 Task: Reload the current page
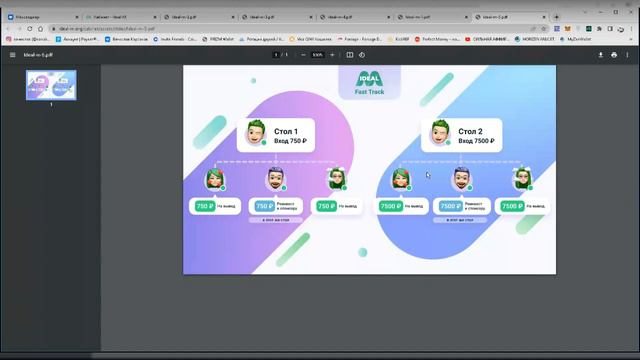click(29, 29)
